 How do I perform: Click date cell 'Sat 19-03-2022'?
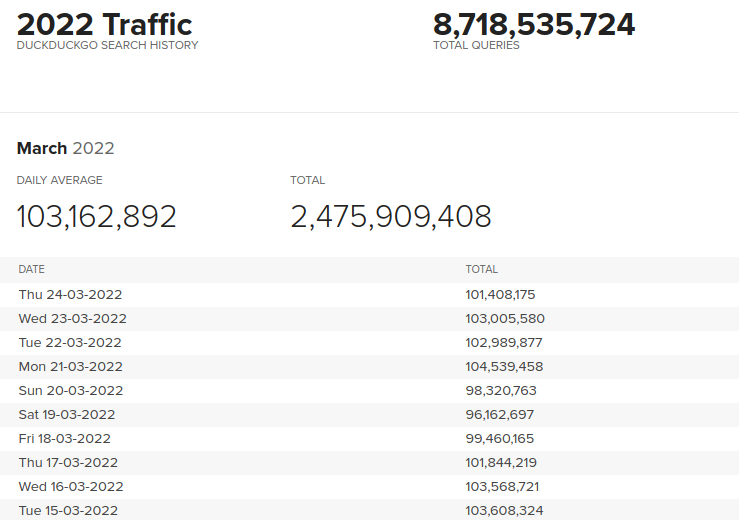[x=67, y=414]
